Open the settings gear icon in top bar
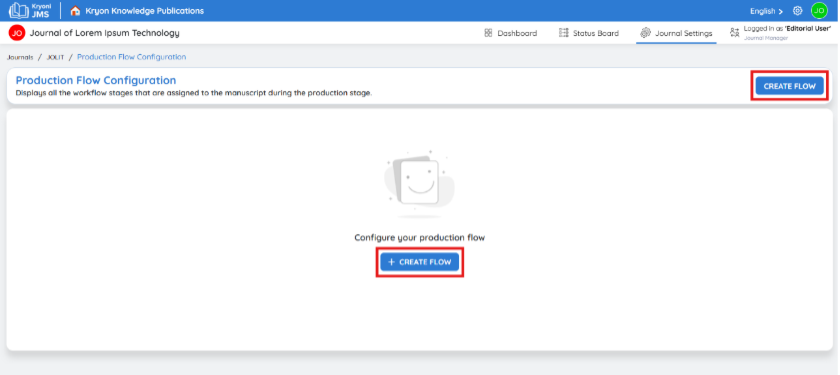The height and width of the screenshot is (375, 840). pos(798,11)
